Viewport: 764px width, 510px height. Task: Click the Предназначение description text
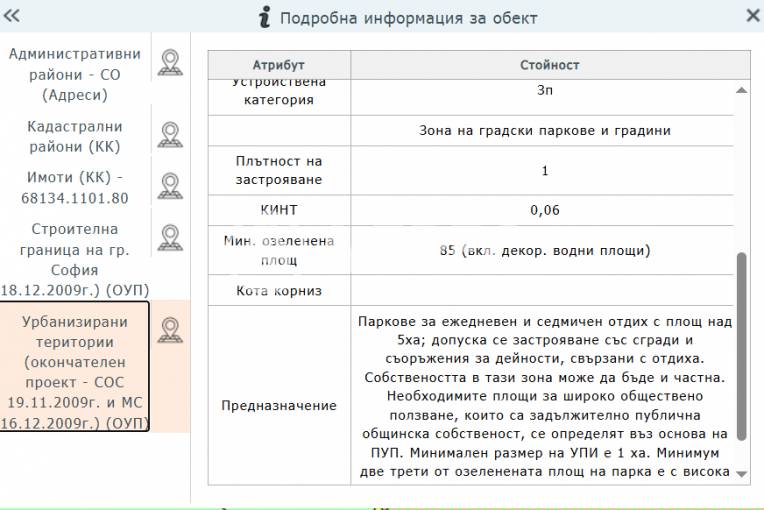coord(544,397)
